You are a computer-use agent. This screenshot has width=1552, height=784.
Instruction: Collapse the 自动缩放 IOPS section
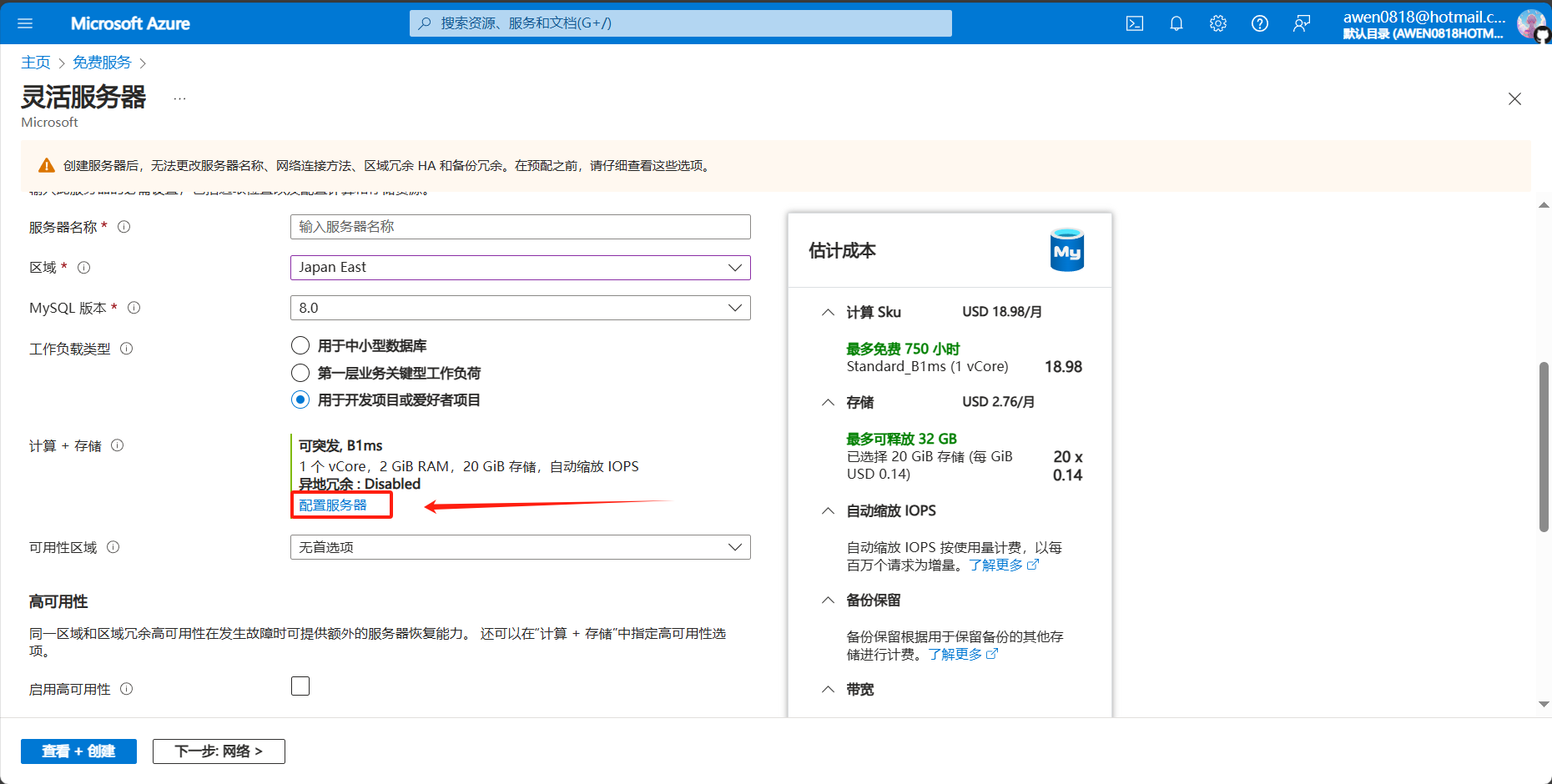(x=828, y=510)
